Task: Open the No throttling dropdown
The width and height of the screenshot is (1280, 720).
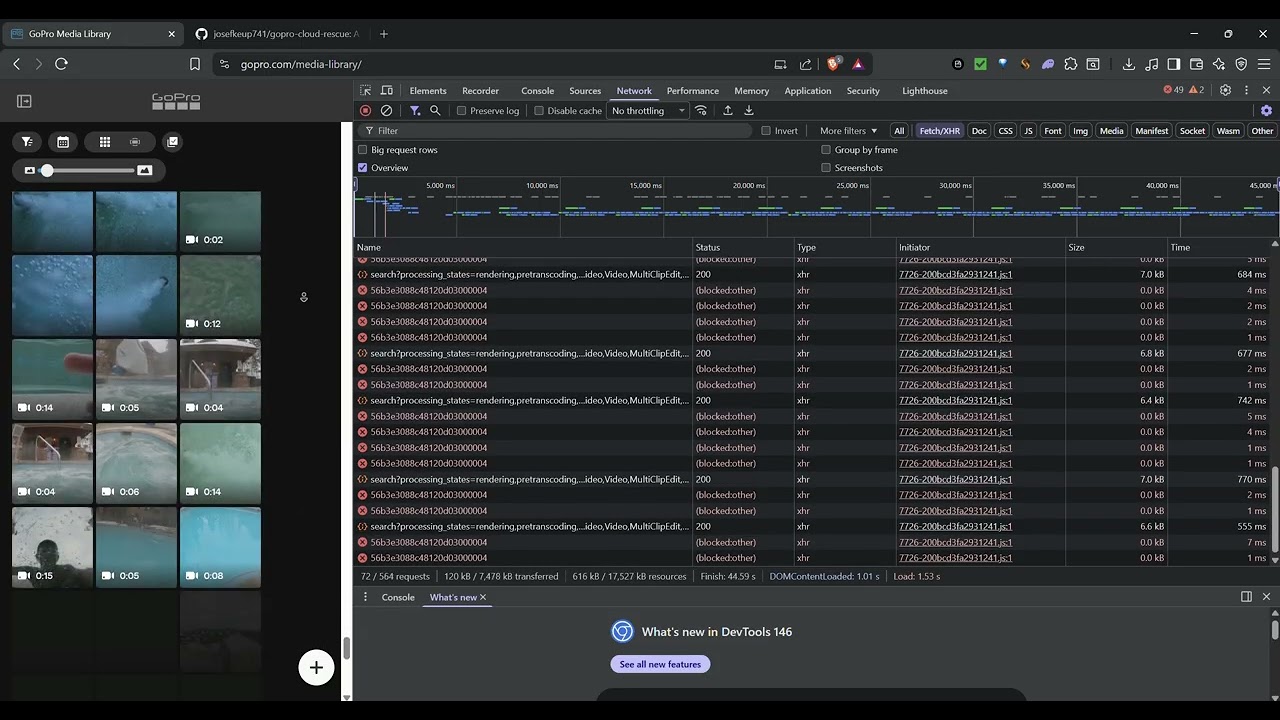Action: [x=648, y=111]
